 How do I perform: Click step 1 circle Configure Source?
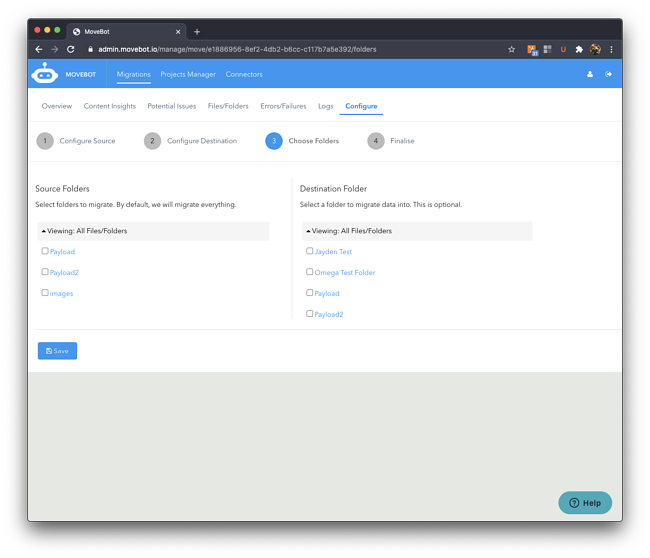[45, 141]
